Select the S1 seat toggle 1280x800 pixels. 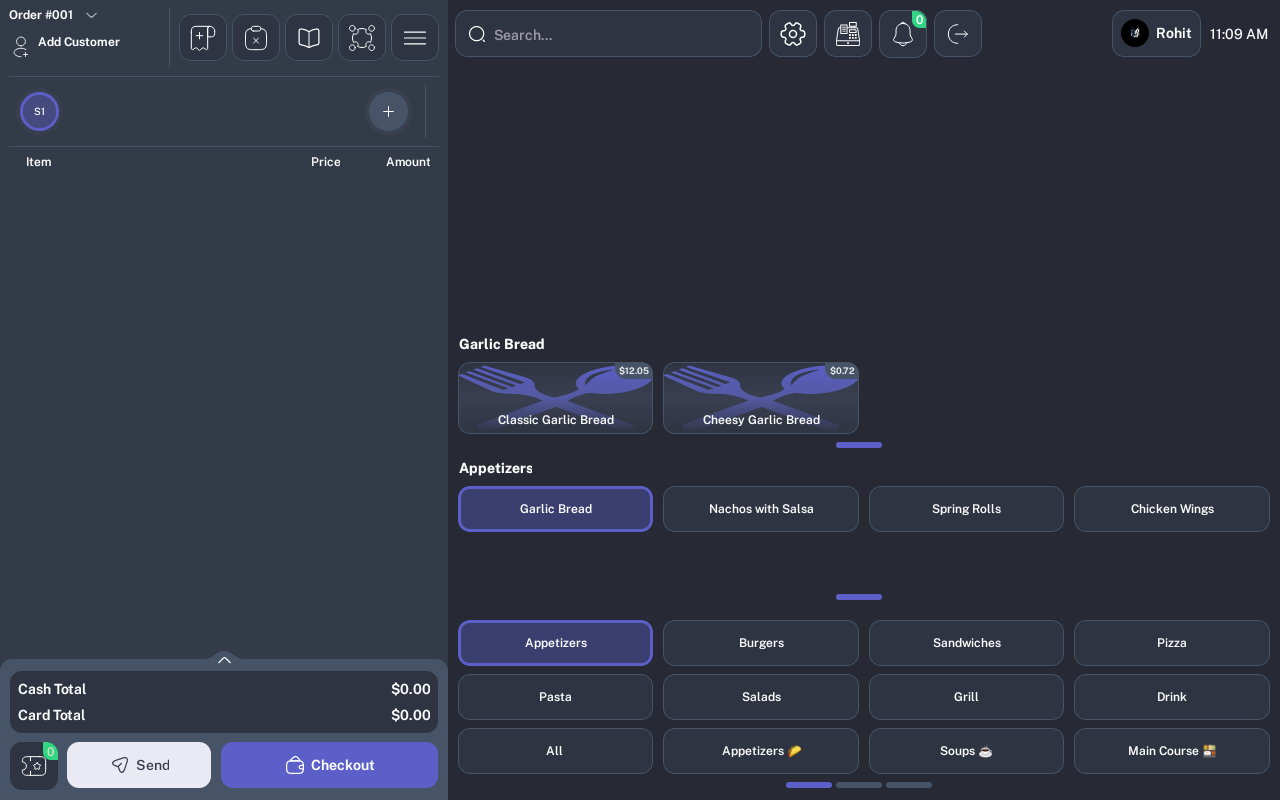39,112
